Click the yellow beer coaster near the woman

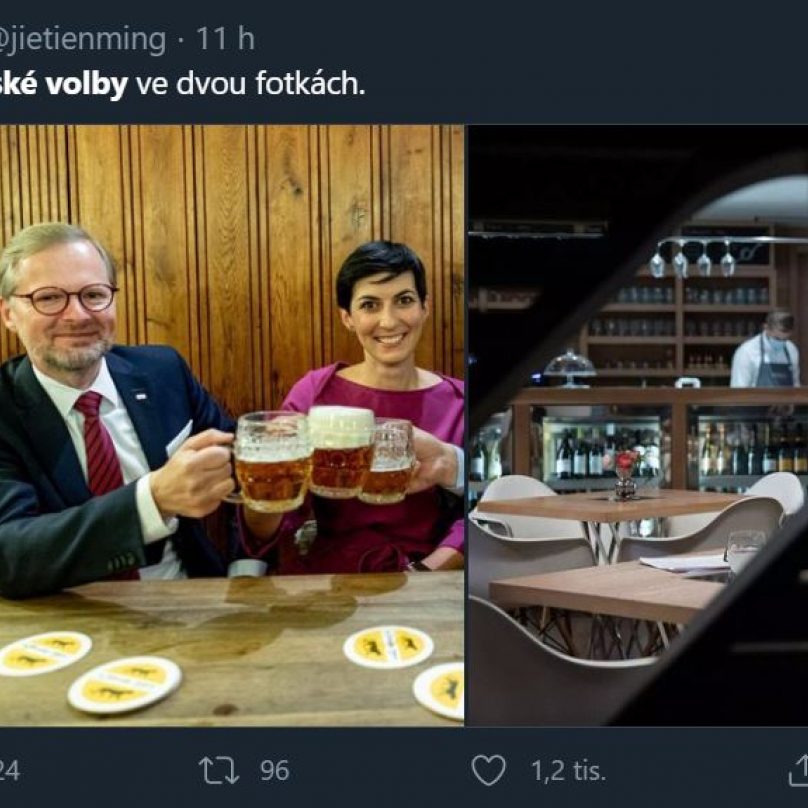point(389,647)
